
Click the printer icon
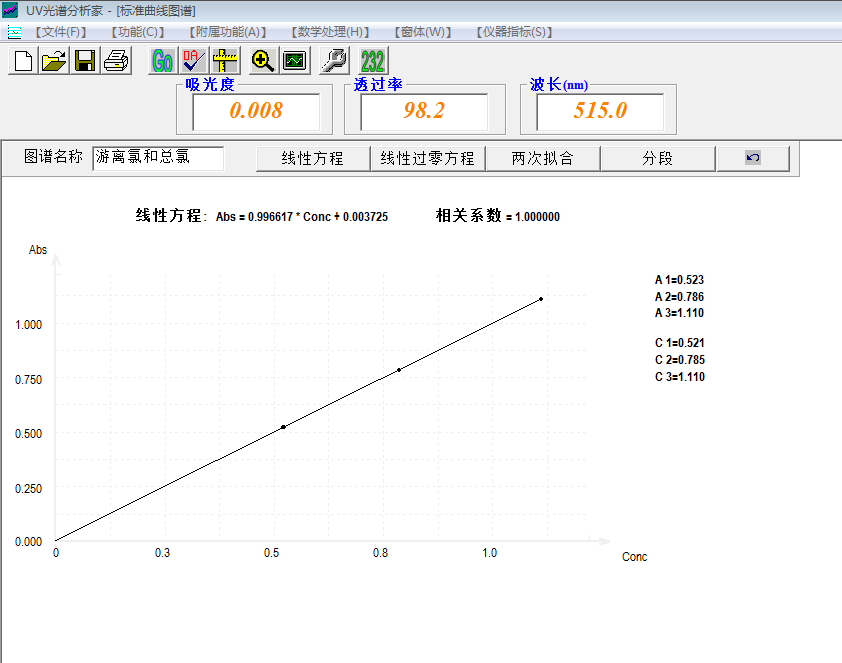(116, 61)
